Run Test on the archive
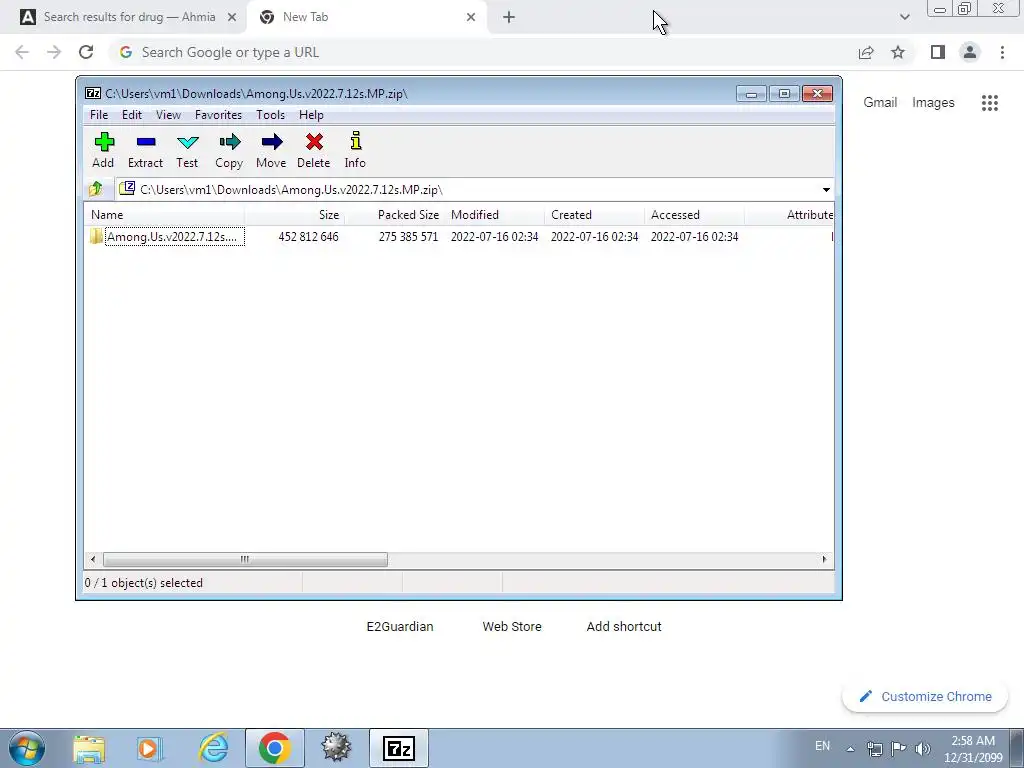The width and height of the screenshot is (1024, 768). pos(187,150)
